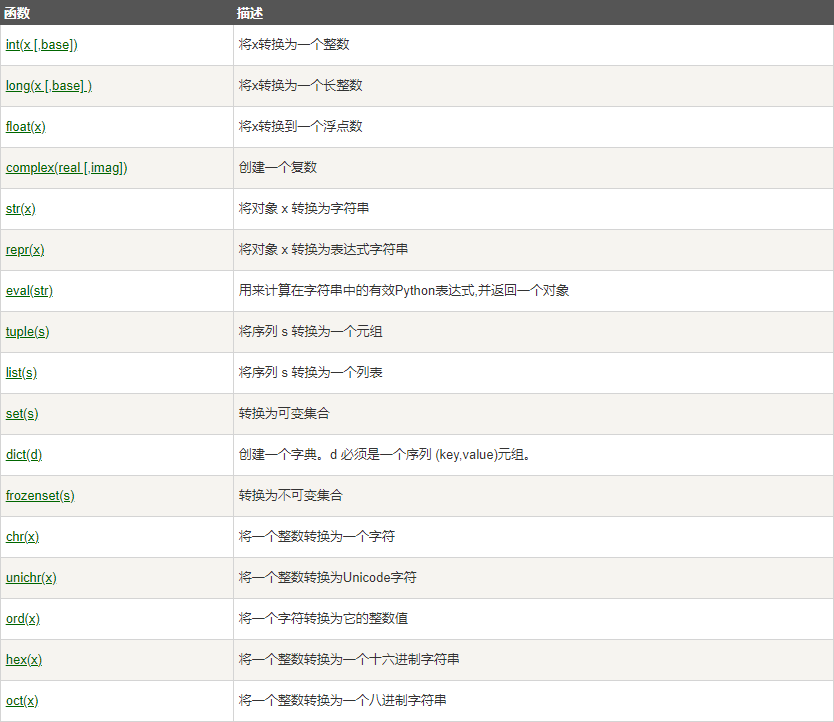Screen dimensions: 834x722
Task: Follow the float(x) link
Action: tap(26, 127)
